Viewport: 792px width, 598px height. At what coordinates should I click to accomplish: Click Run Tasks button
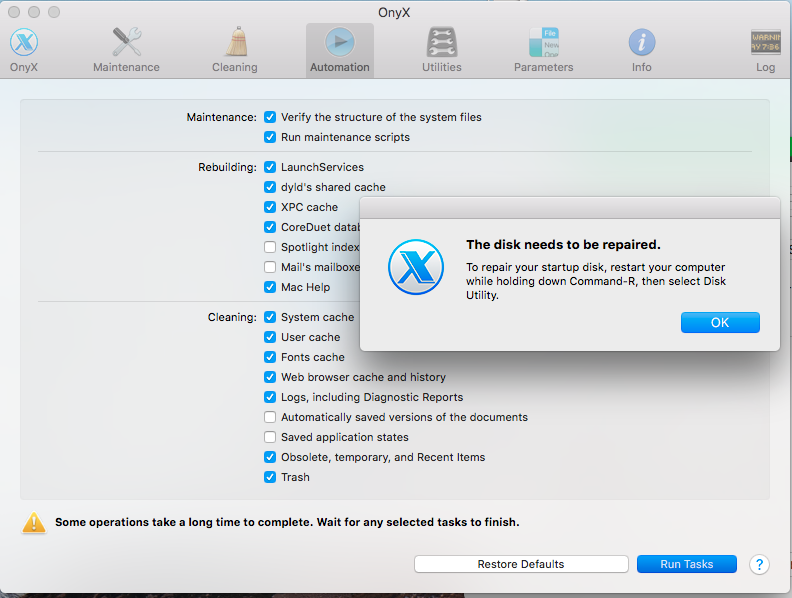(x=686, y=564)
